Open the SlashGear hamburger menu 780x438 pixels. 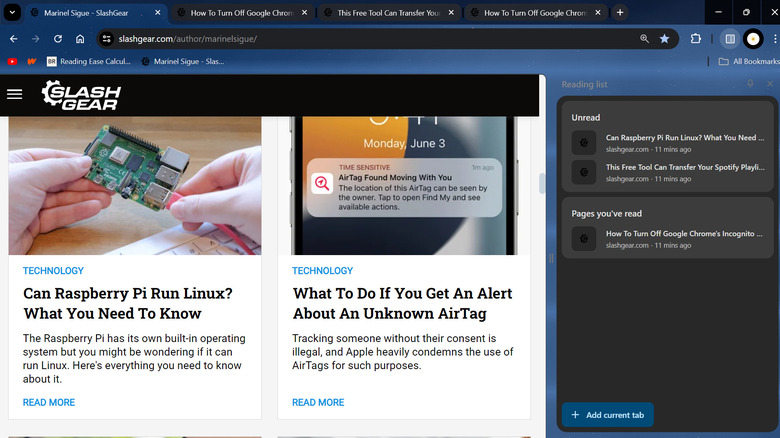tap(14, 94)
